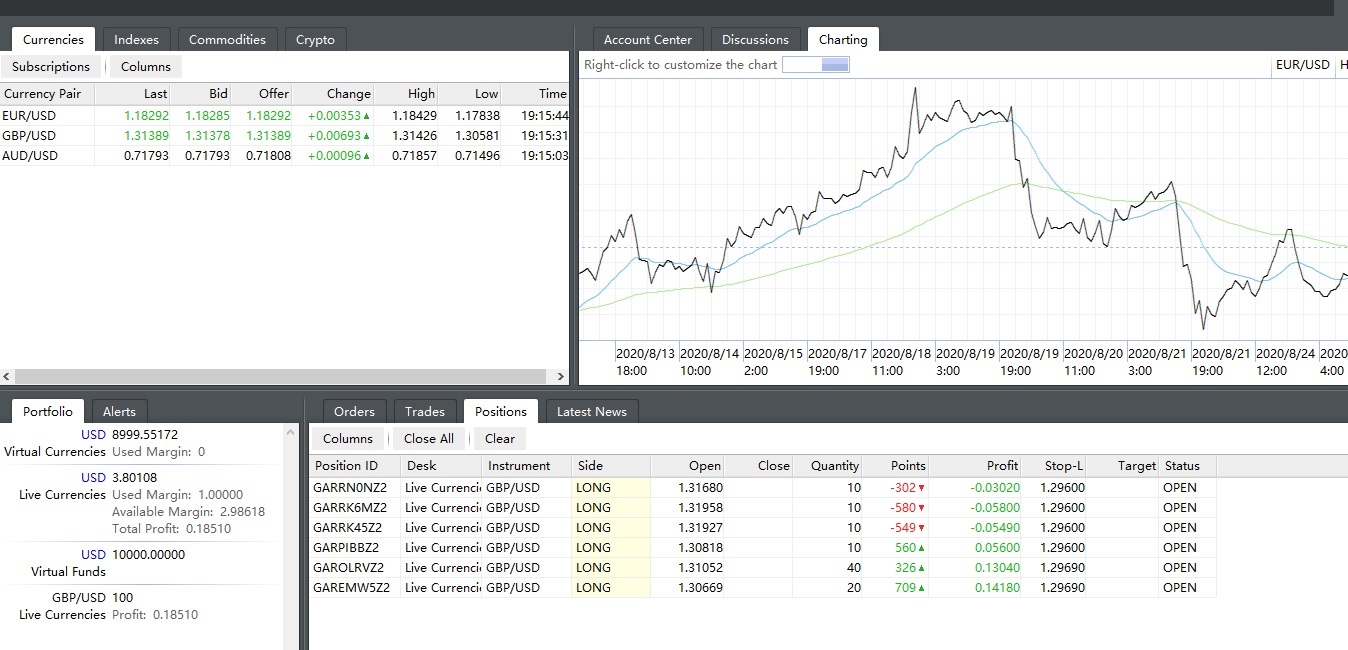Click right arrow of currencies horizontal scrollbar

561,377
